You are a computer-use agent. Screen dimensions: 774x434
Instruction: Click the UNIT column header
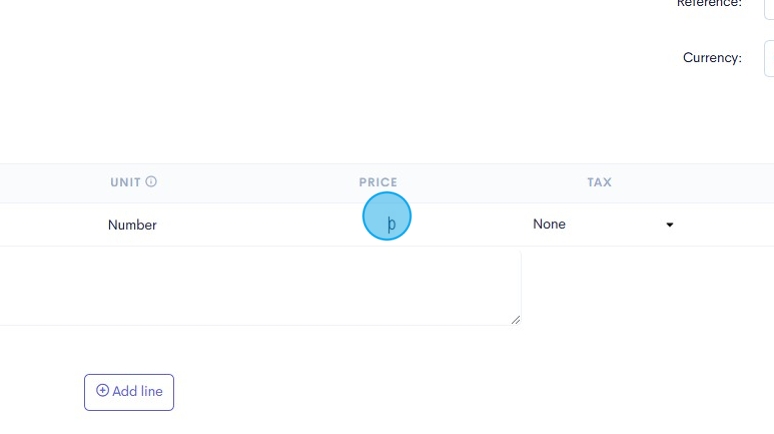(125, 183)
